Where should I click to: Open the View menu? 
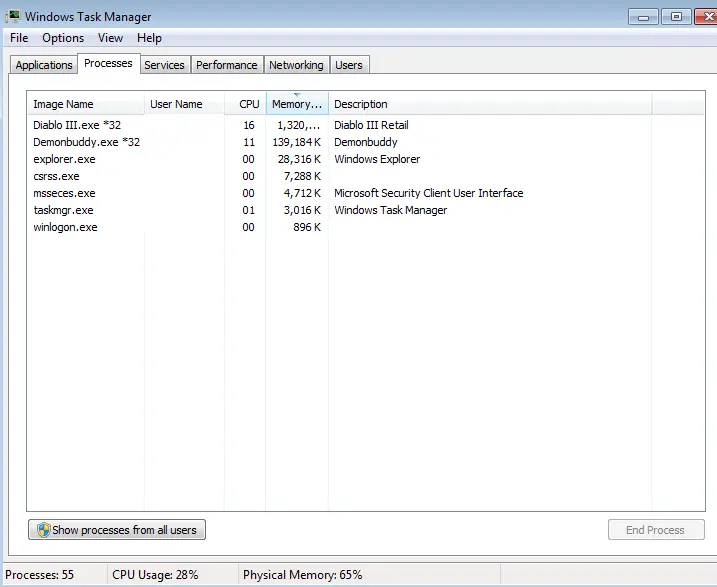click(110, 38)
